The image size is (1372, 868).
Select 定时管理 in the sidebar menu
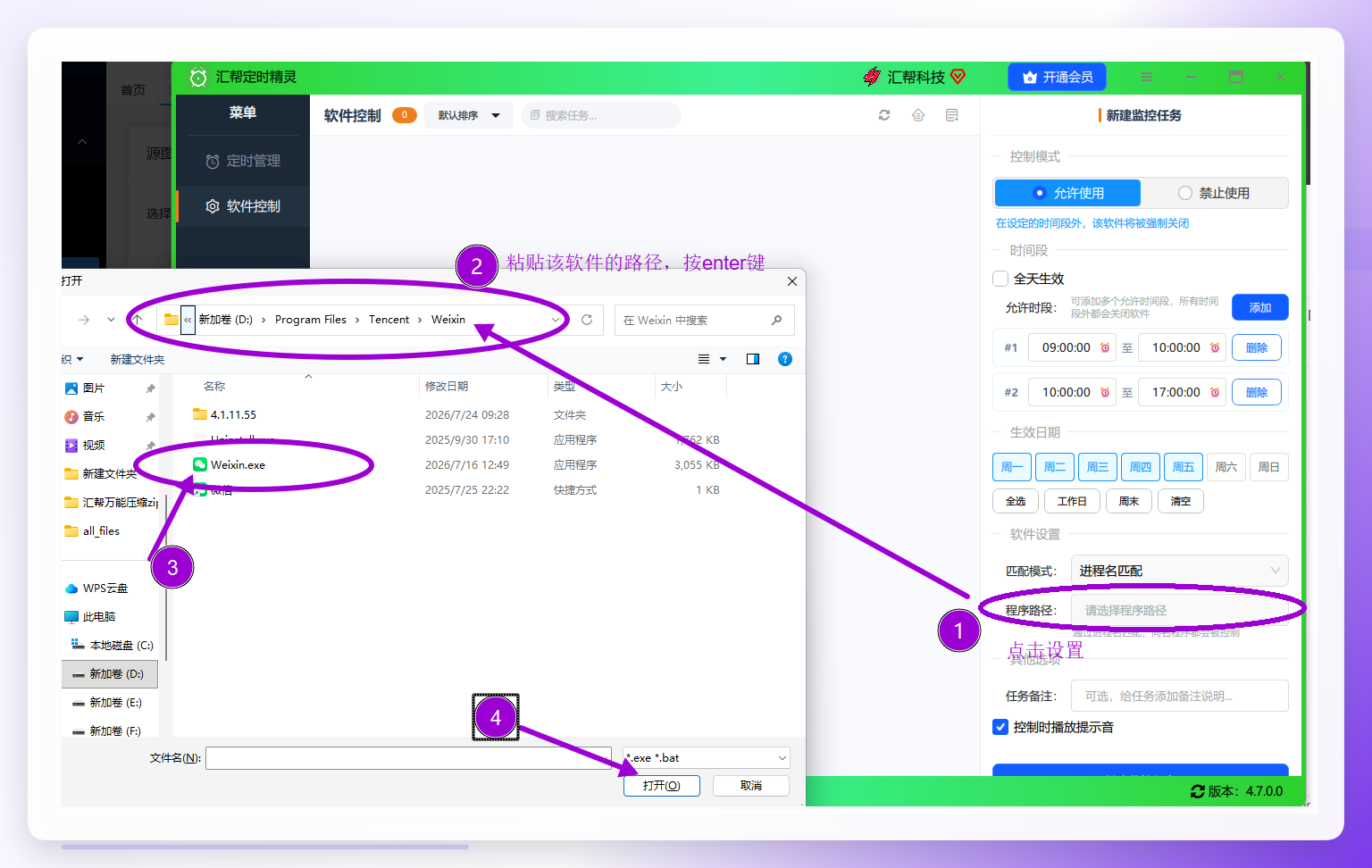(243, 161)
